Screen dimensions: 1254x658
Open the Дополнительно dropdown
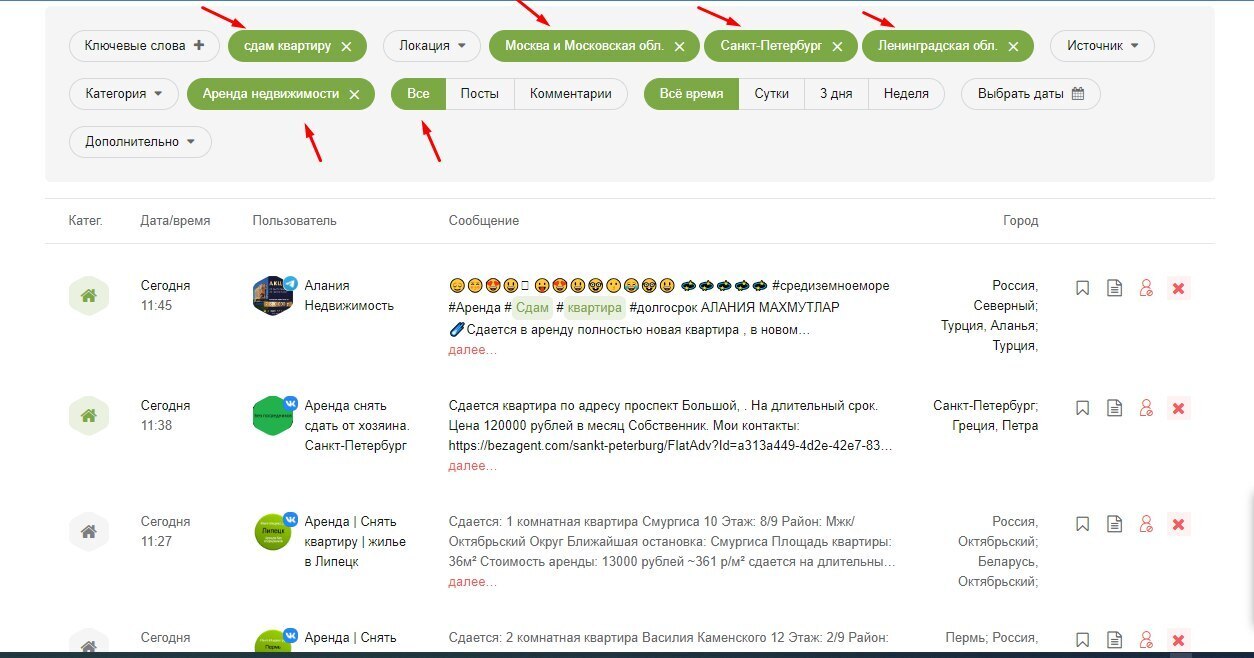pos(139,141)
